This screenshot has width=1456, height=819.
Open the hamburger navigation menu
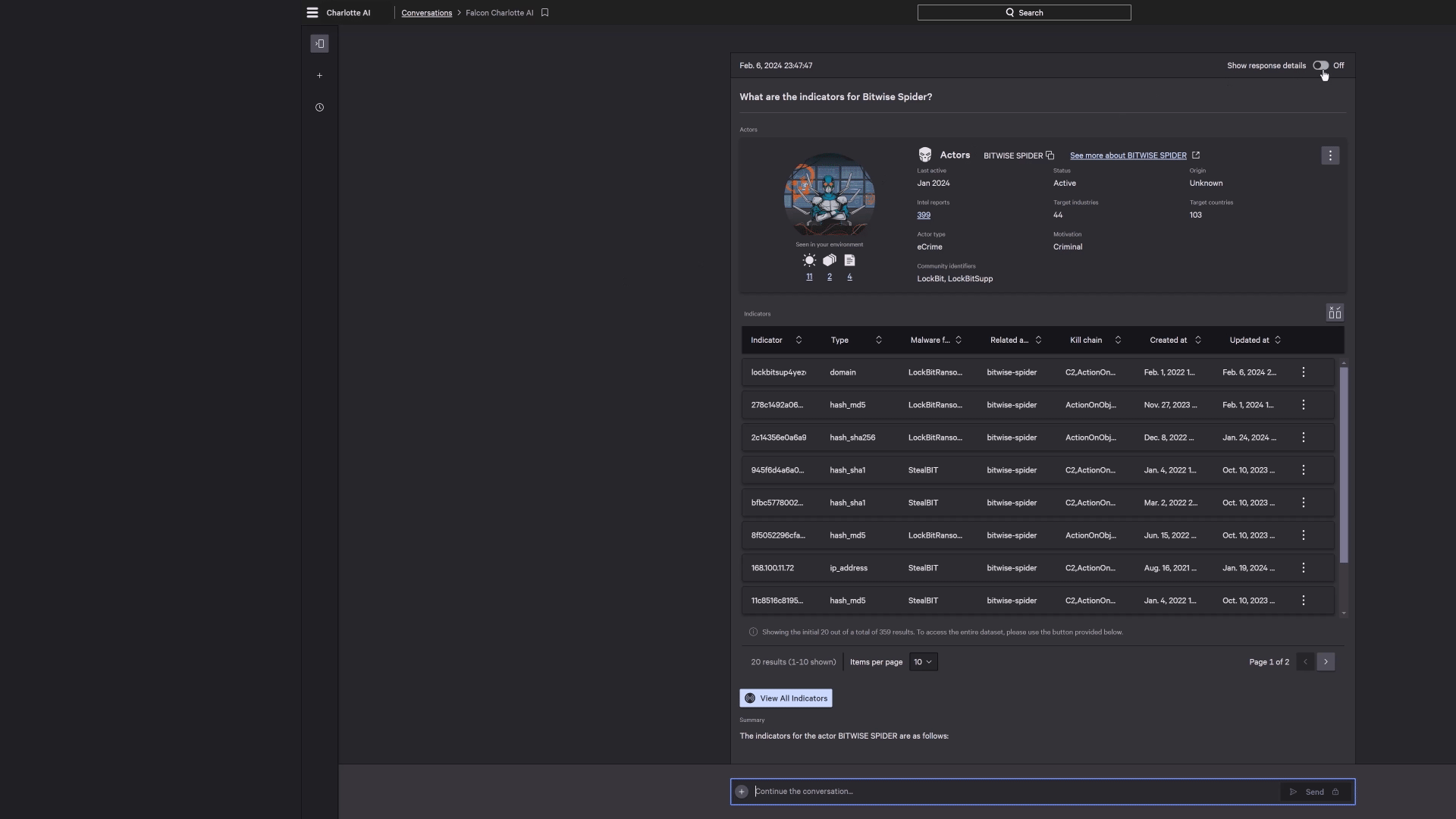point(312,13)
